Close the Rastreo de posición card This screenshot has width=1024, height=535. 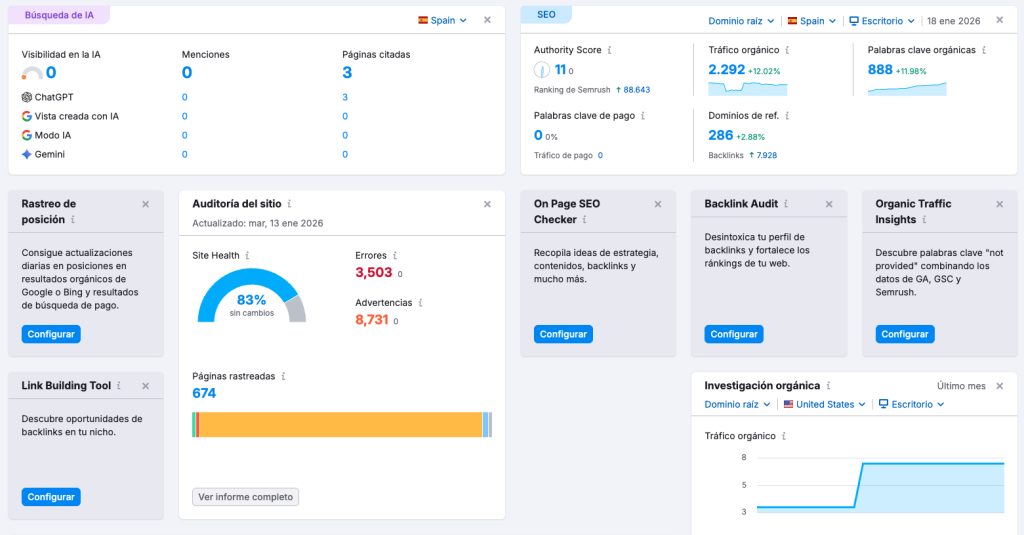point(146,204)
